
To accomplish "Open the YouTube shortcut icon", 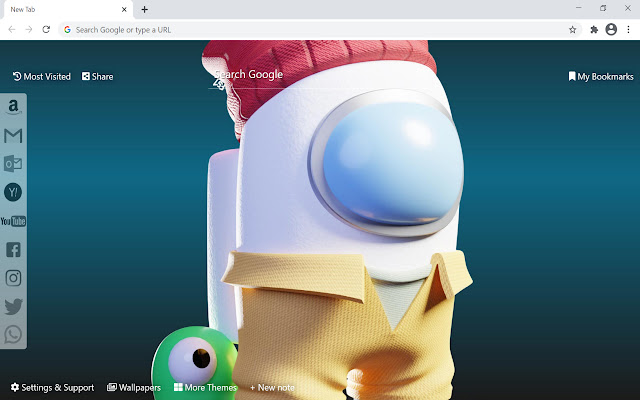I will click(13, 221).
